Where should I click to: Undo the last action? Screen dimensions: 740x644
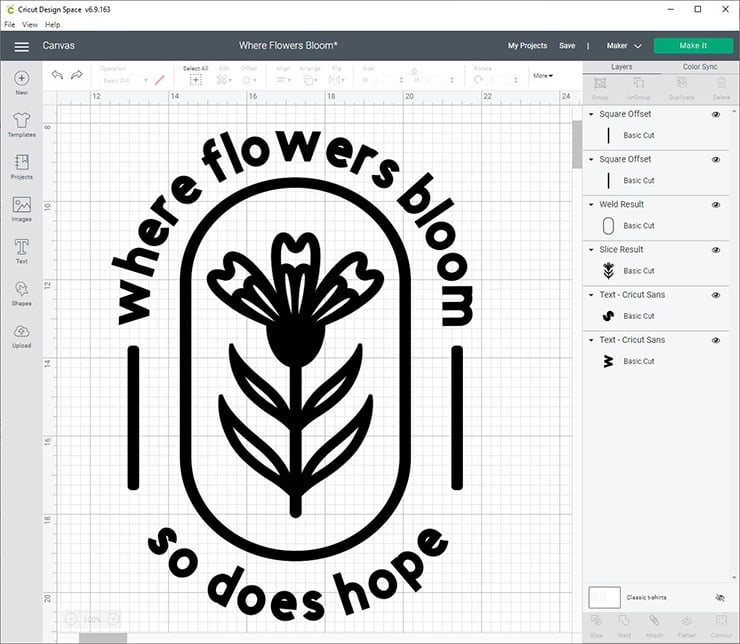click(57, 75)
